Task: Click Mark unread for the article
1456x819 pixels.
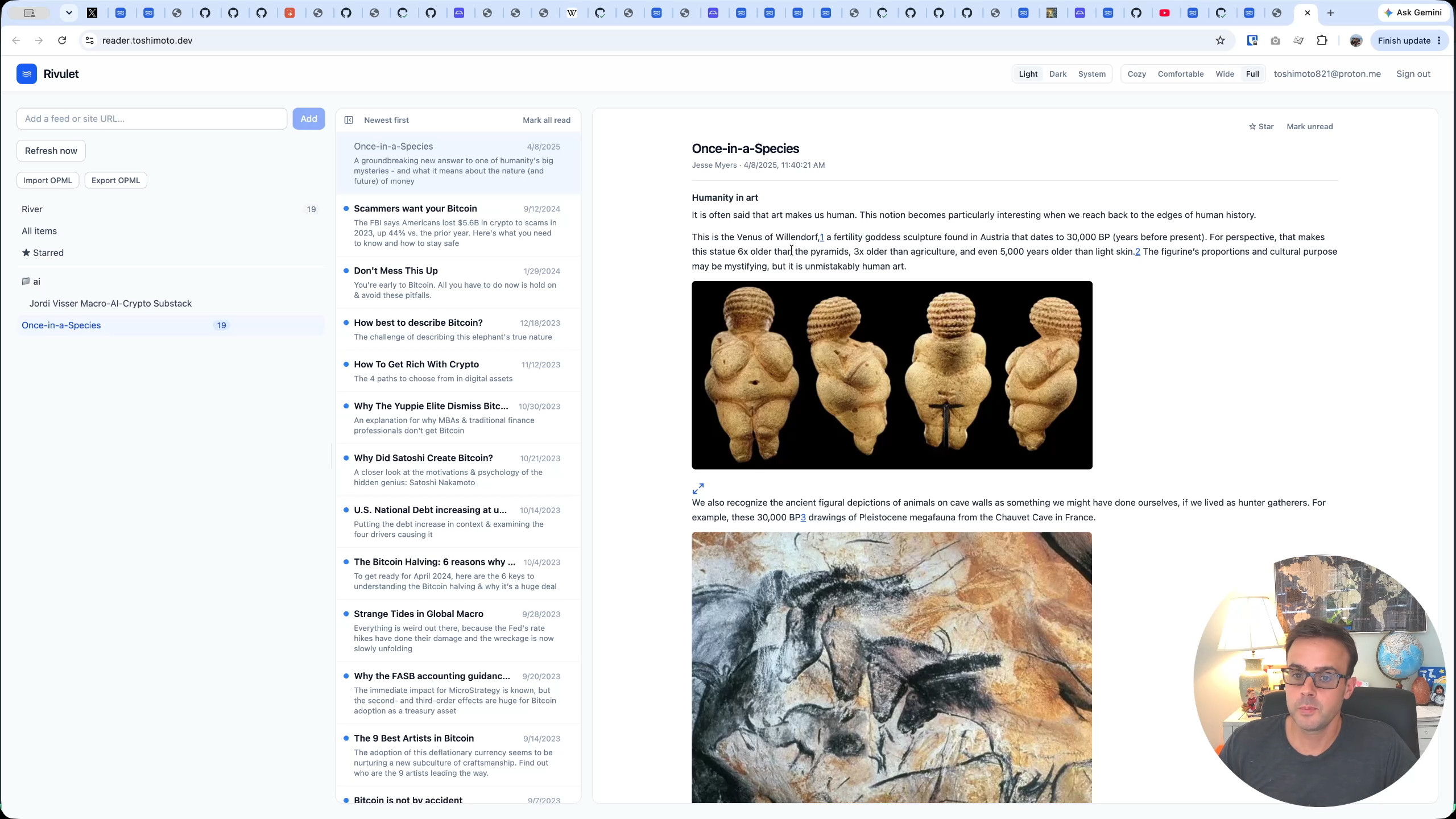Action: [1309, 127]
